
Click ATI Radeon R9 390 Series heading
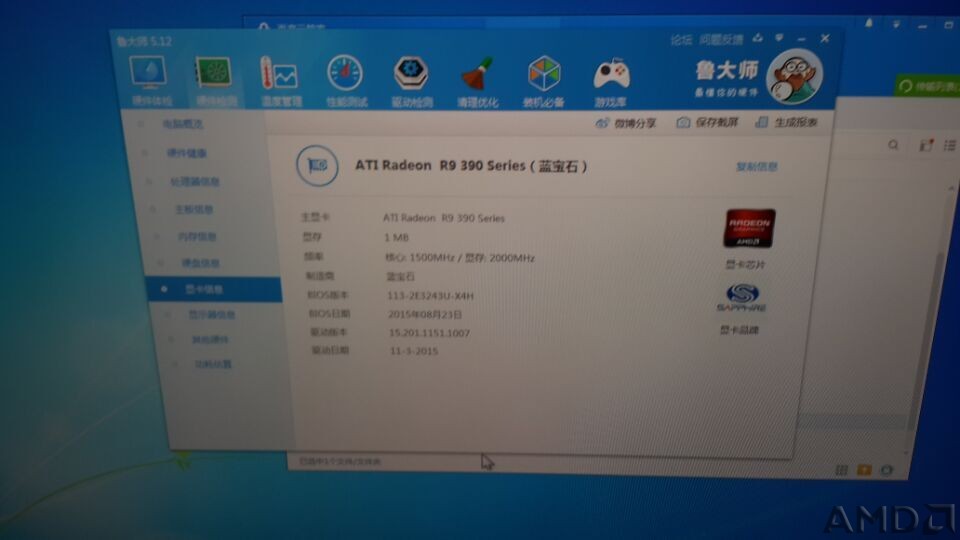click(471, 166)
